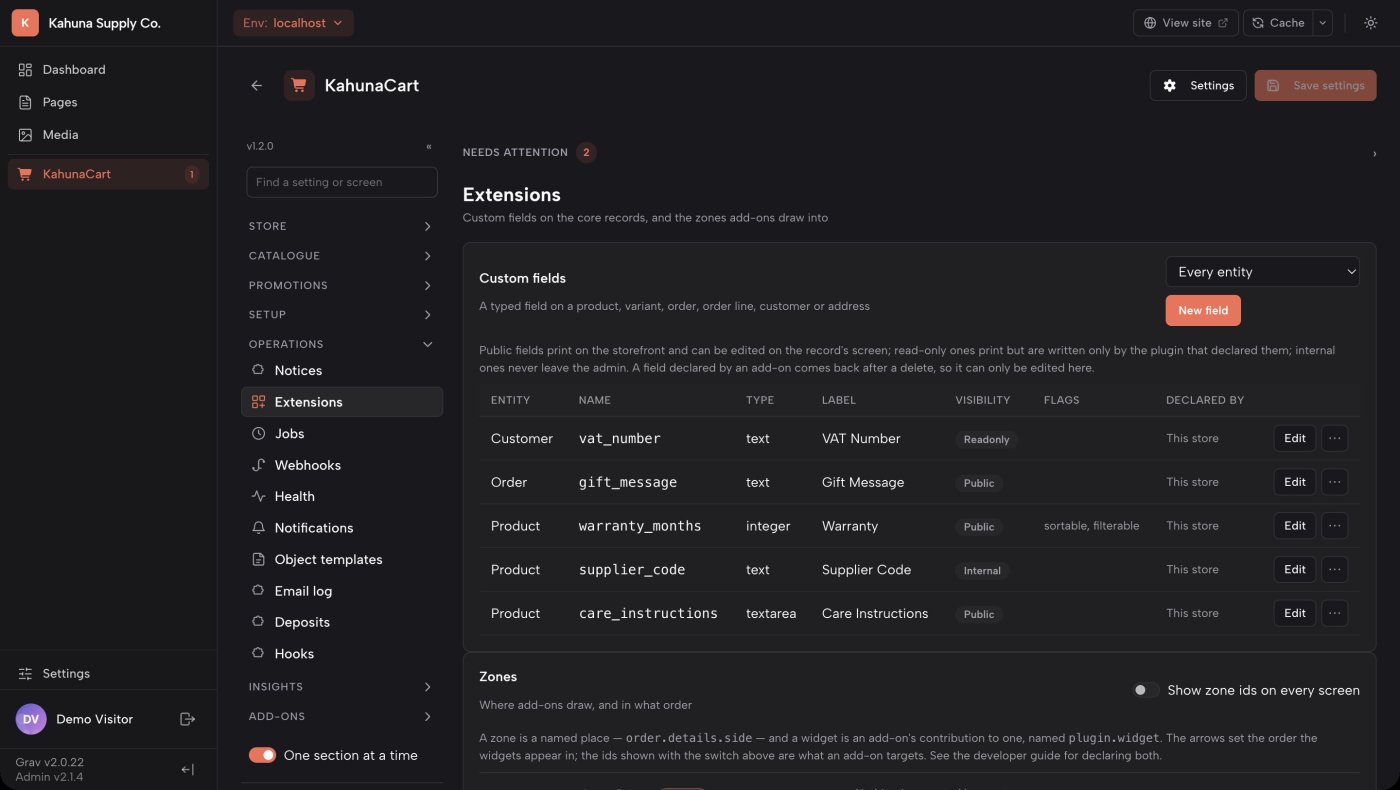This screenshot has width=1400, height=790.
Task: Focus the Find a setting or screen field
Action: click(x=342, y=182)
